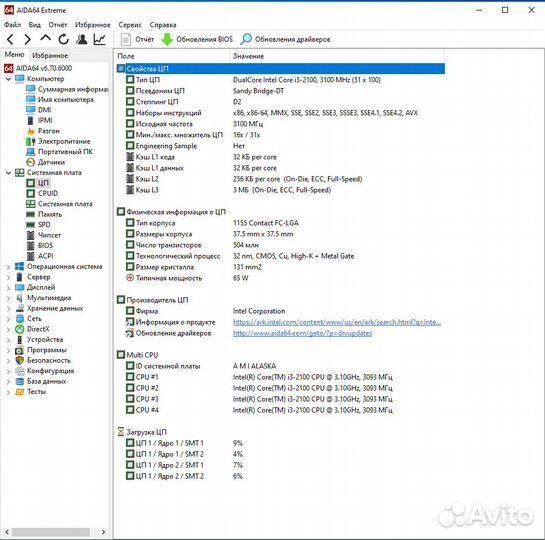Image resolution: width=545 pixels, height=540 pixels.
Task: Go back with the left arrow toolbar icon
Action: tap(10, 39)
